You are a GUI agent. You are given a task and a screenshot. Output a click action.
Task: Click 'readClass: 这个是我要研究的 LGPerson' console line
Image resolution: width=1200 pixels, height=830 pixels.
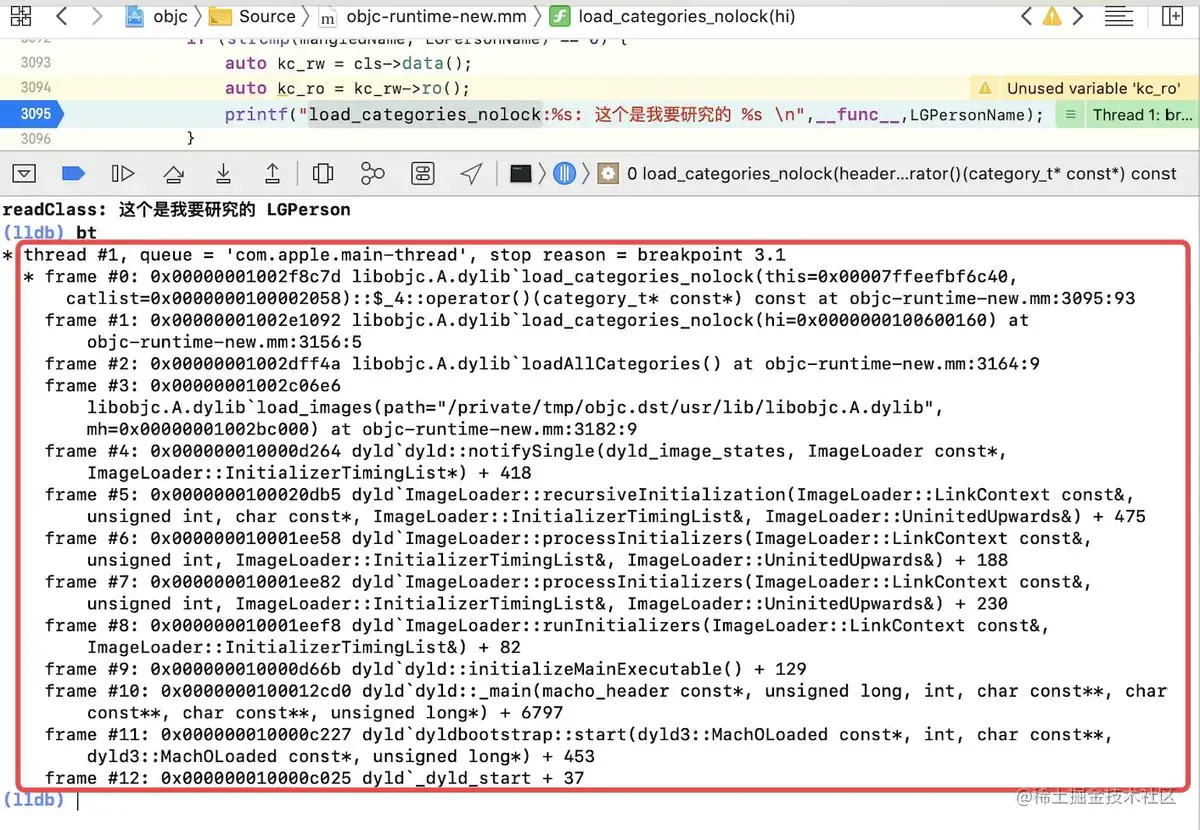pyautogui.click(x=176, y=210)
